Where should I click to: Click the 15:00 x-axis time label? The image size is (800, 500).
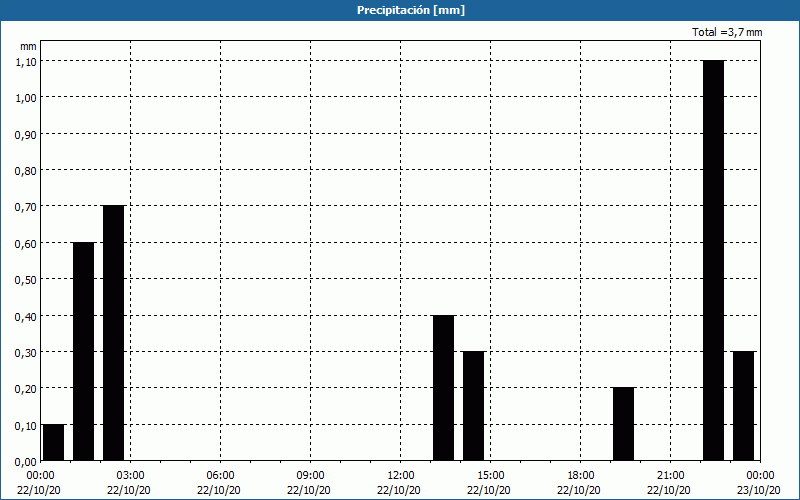tap(491, 475)
